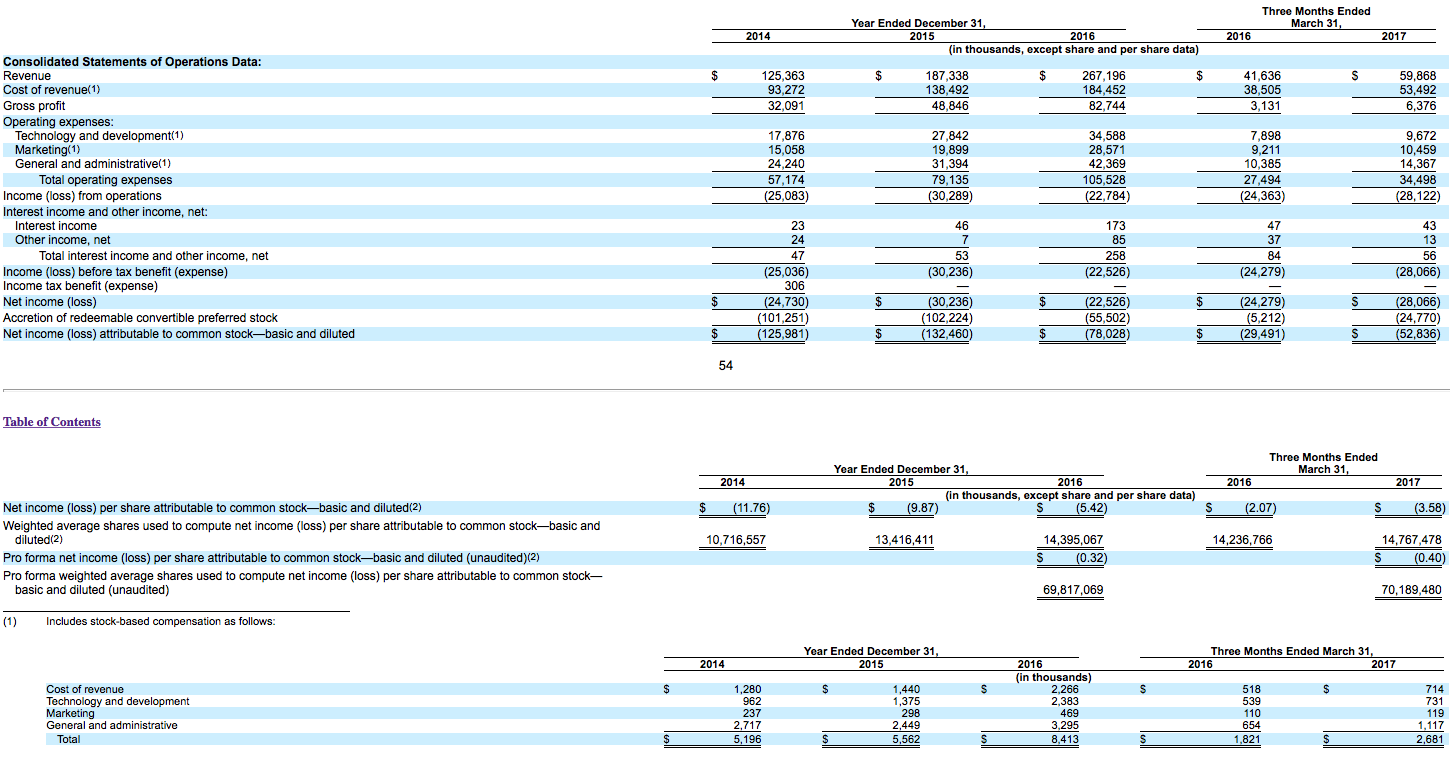
Task: Click the 'Total operating expenses' row label
Action: tap(105, 180)
